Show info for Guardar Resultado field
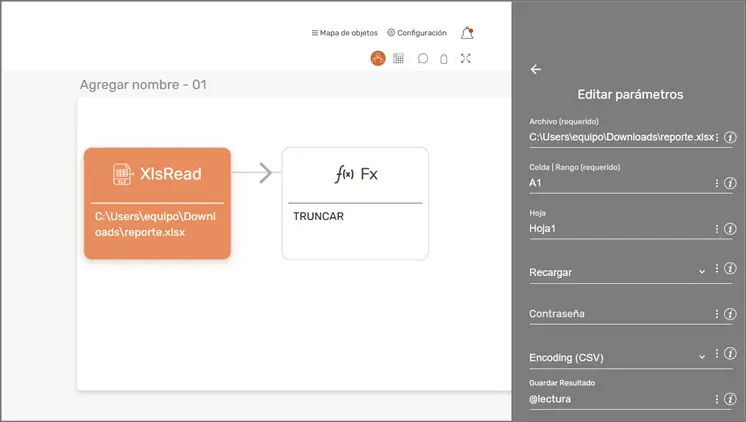746x422 pixels. pyautogui.click(x=730, y=399)
